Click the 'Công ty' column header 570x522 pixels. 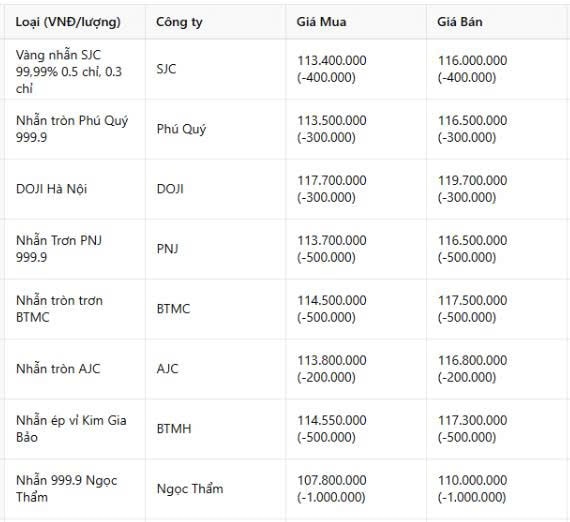pyautogui.click(x=179, y=22)
